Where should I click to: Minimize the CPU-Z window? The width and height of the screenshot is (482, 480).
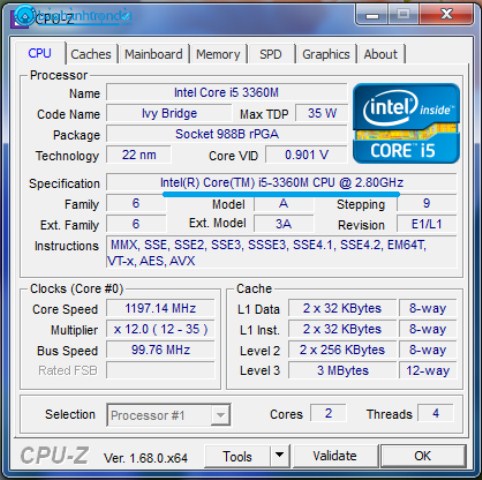[373, 15]
